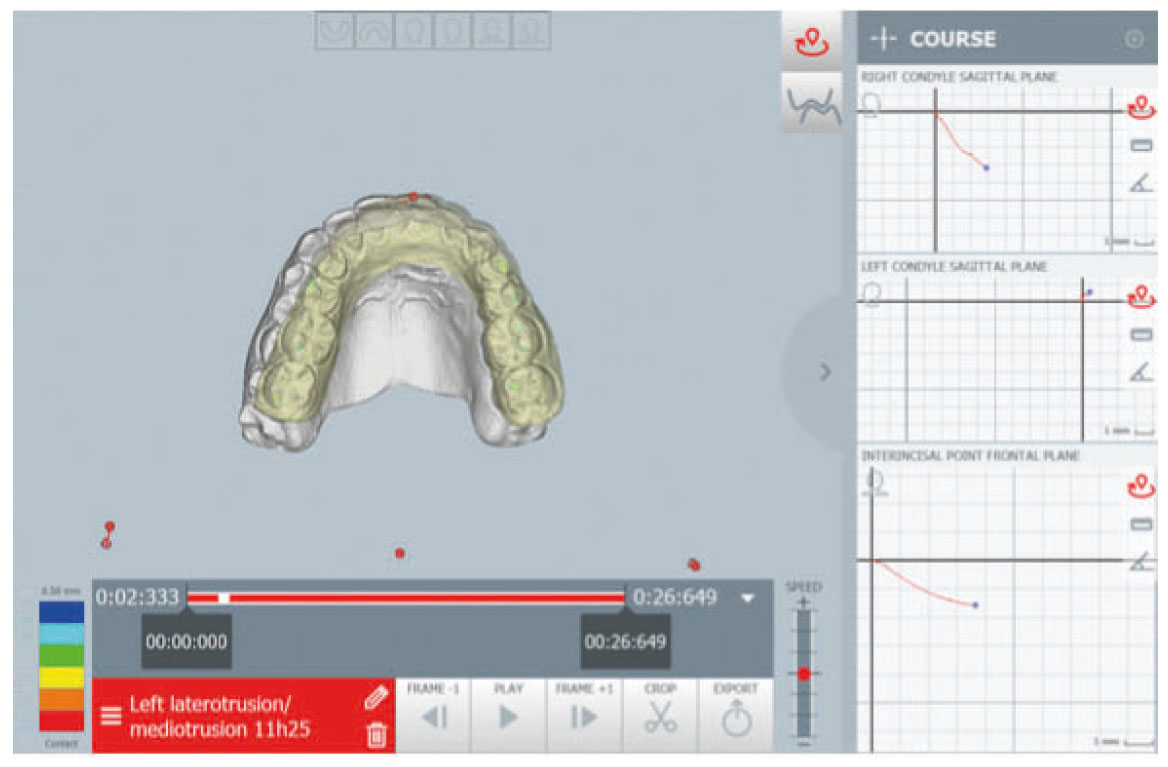Delete the Left laterotrusion recording

(x=376, y=735)
